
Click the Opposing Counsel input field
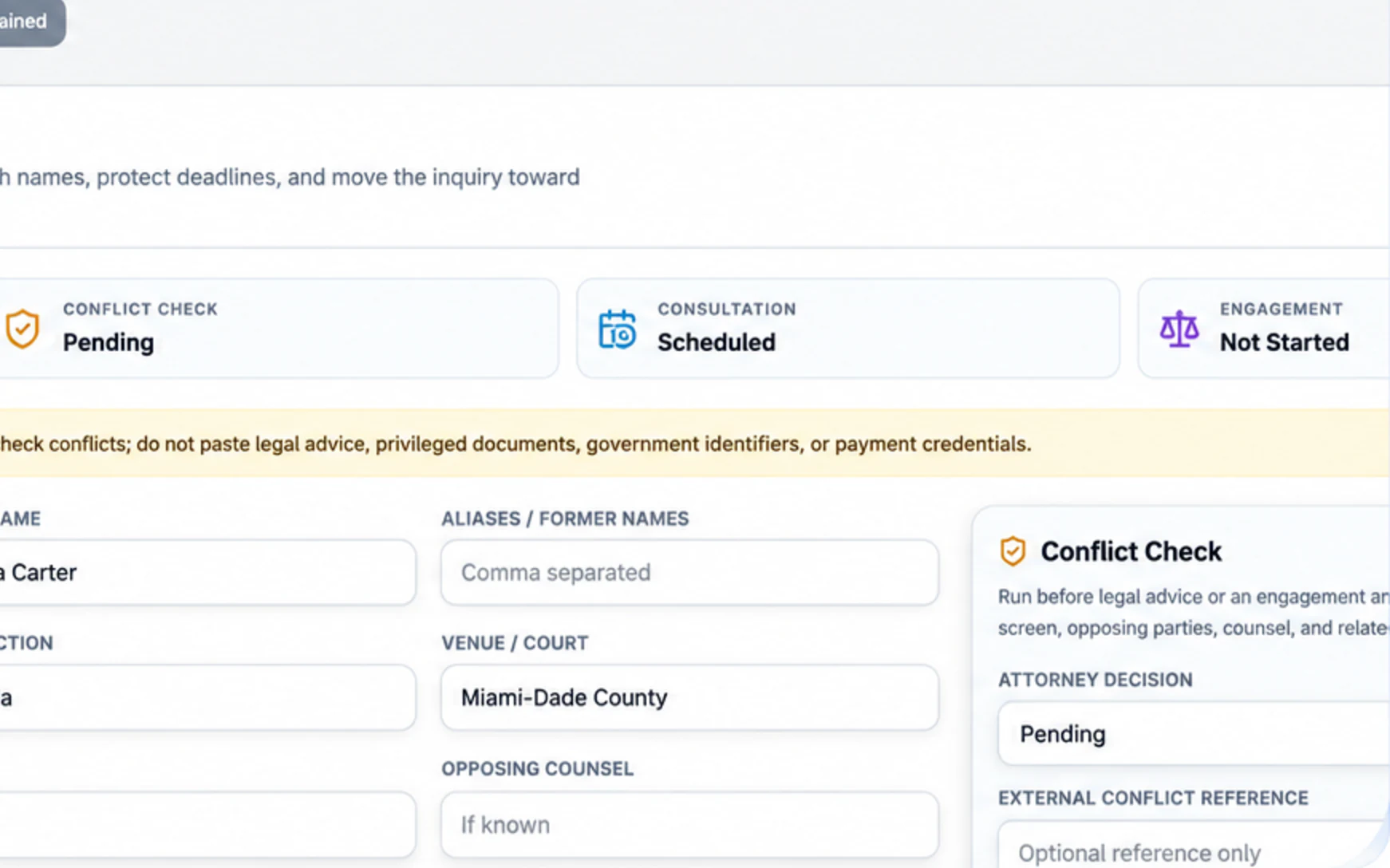(x=689, y=824)
